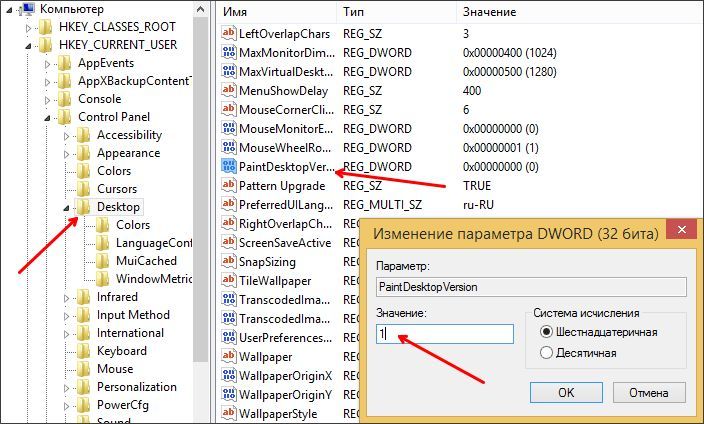Screen dimensions: 704x424
Task: Confirm the dialog with OK
Action: click(566, 393)
